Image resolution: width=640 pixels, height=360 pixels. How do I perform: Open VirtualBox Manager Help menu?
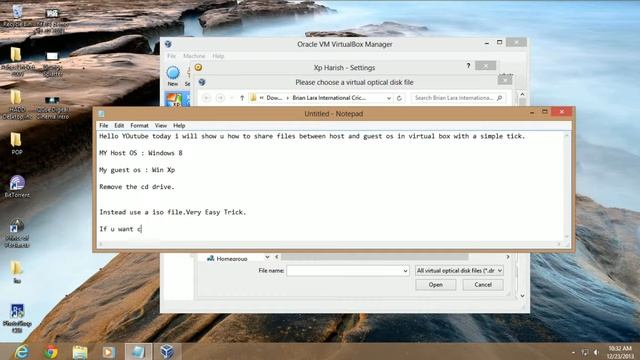click(218, 56)
